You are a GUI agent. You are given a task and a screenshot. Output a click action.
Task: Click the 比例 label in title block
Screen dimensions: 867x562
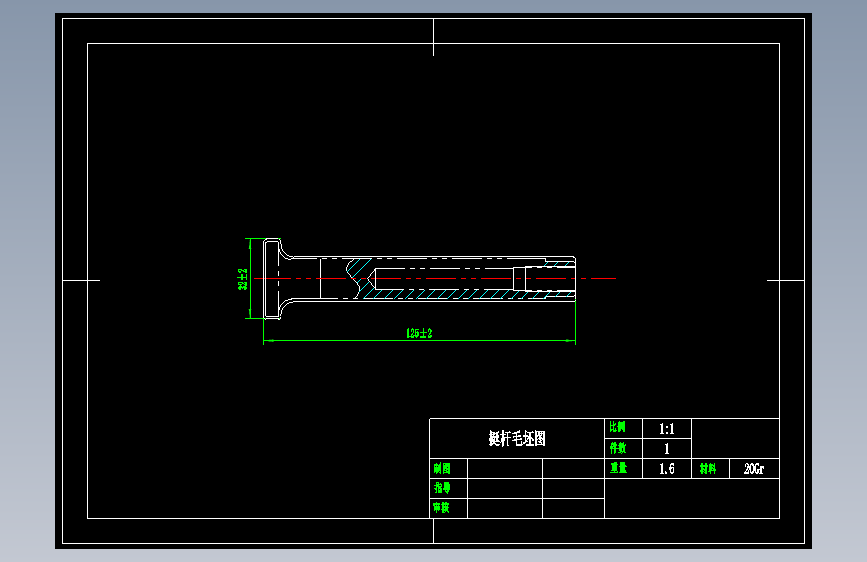pyautogui.click(x=617, y=427)
